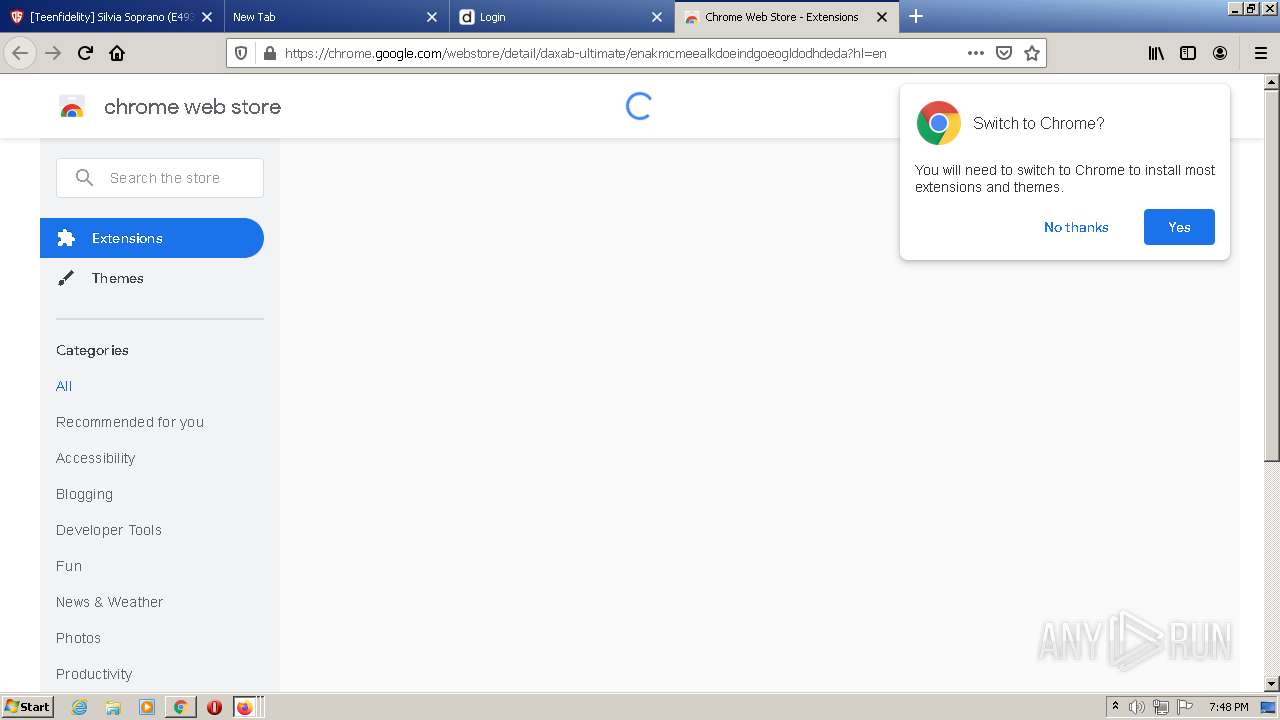Switch to Teenfidelity tab

112,16
